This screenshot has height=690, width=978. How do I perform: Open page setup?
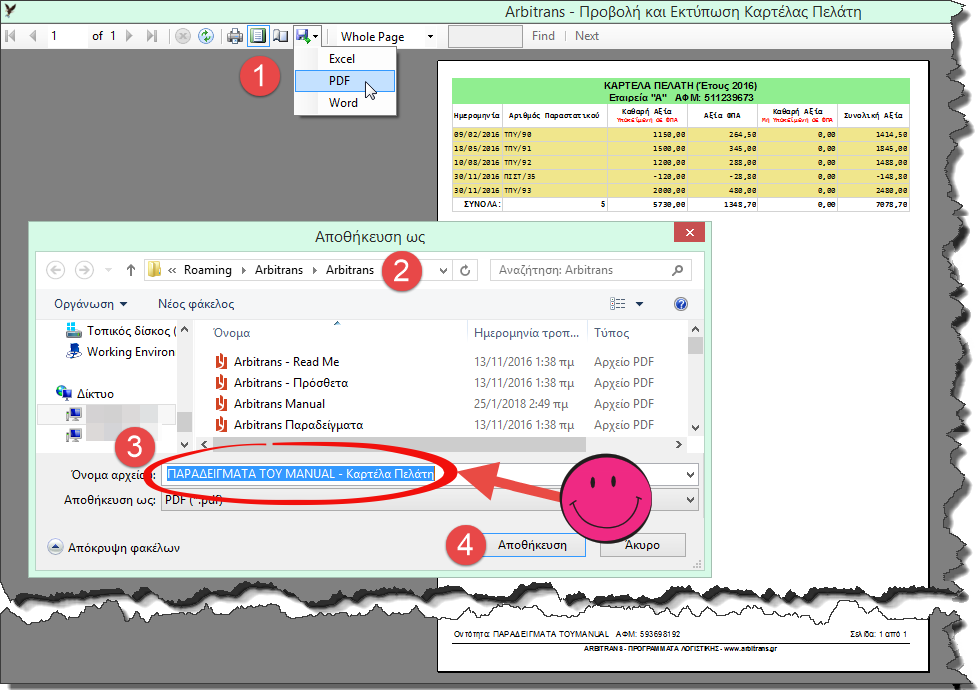(x=281, y=36)
